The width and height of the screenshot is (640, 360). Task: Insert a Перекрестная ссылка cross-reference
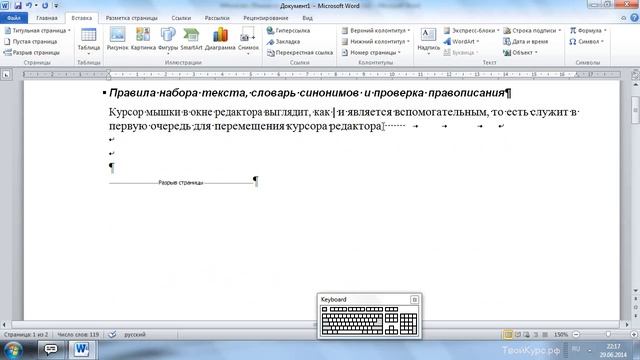click(300, 53)
